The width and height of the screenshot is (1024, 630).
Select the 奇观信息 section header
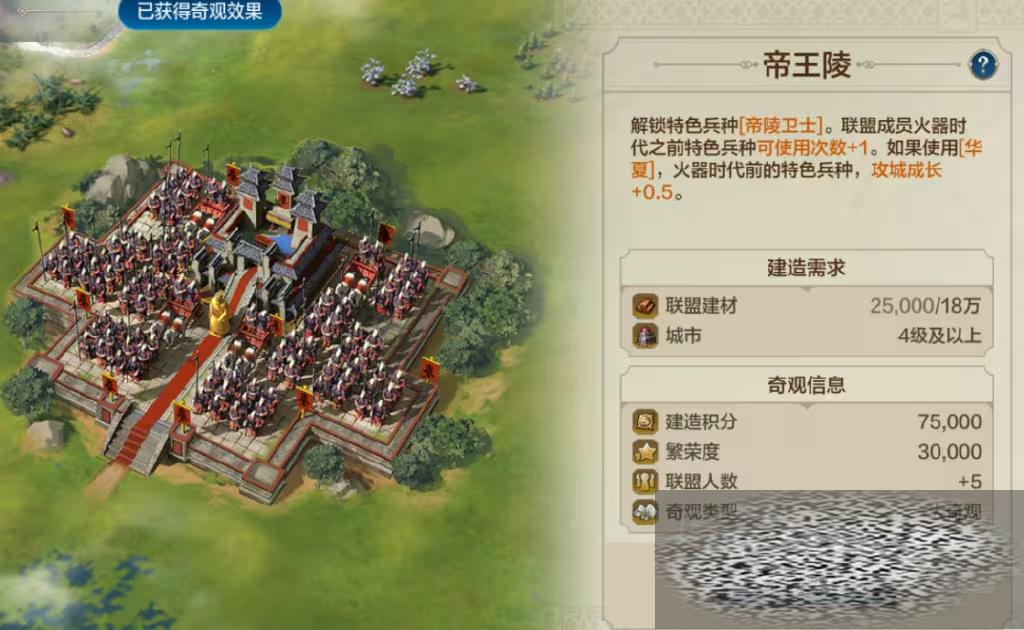pos(806,385)
